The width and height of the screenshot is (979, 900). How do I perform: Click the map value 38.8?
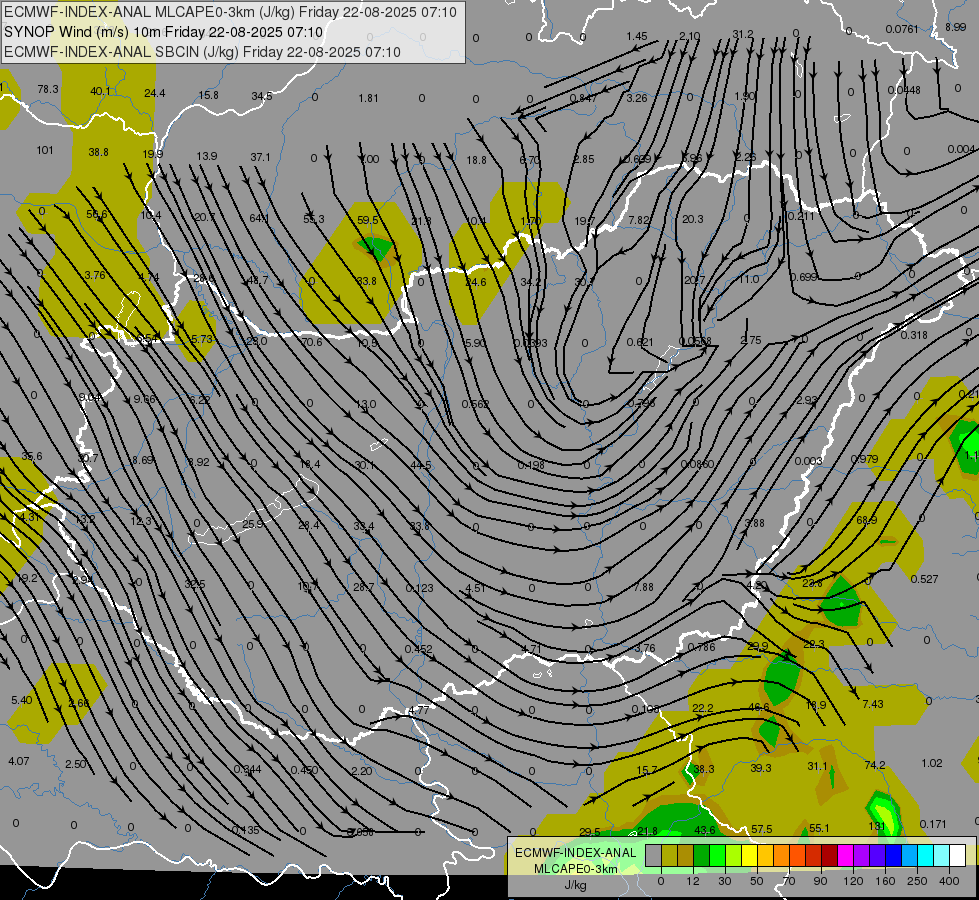tap(99, 152)
